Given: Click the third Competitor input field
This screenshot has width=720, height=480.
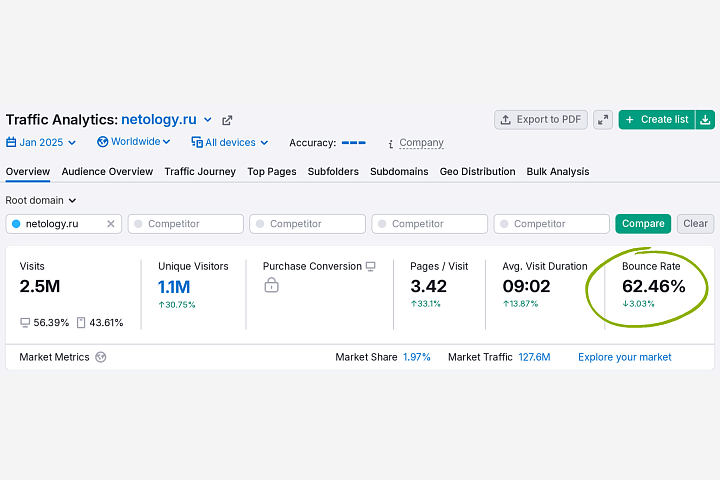Looking at the screenshot, I should (430, 224).
